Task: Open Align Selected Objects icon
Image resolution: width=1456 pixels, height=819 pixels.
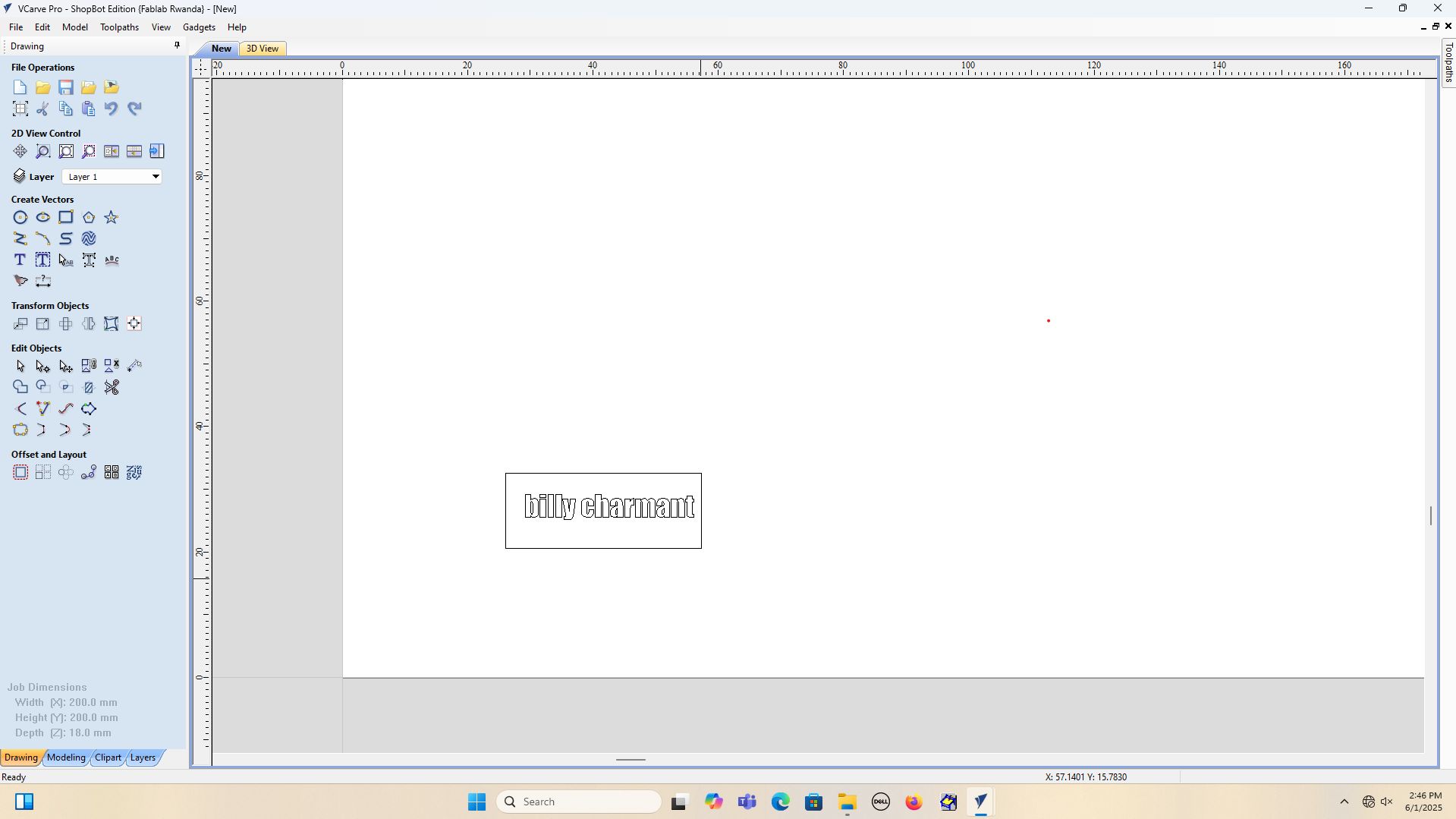Action: tap(134, 323)
